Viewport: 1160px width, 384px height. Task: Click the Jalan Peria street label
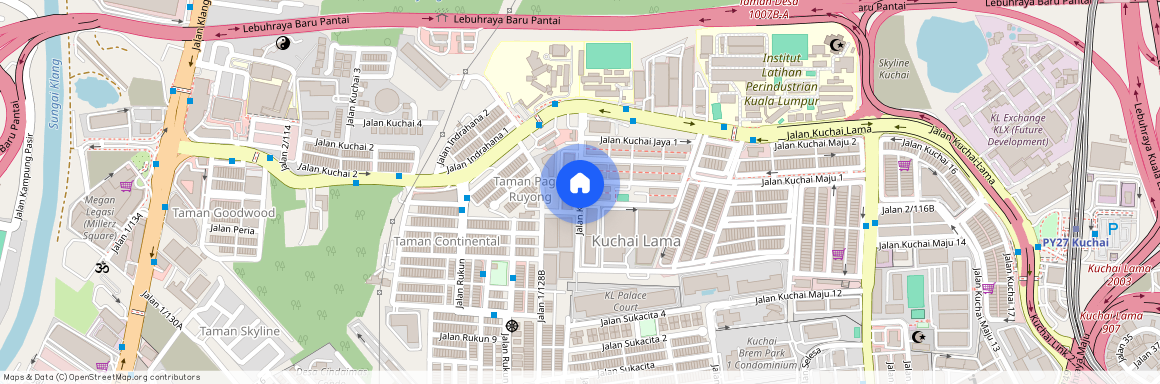[233, 229]
